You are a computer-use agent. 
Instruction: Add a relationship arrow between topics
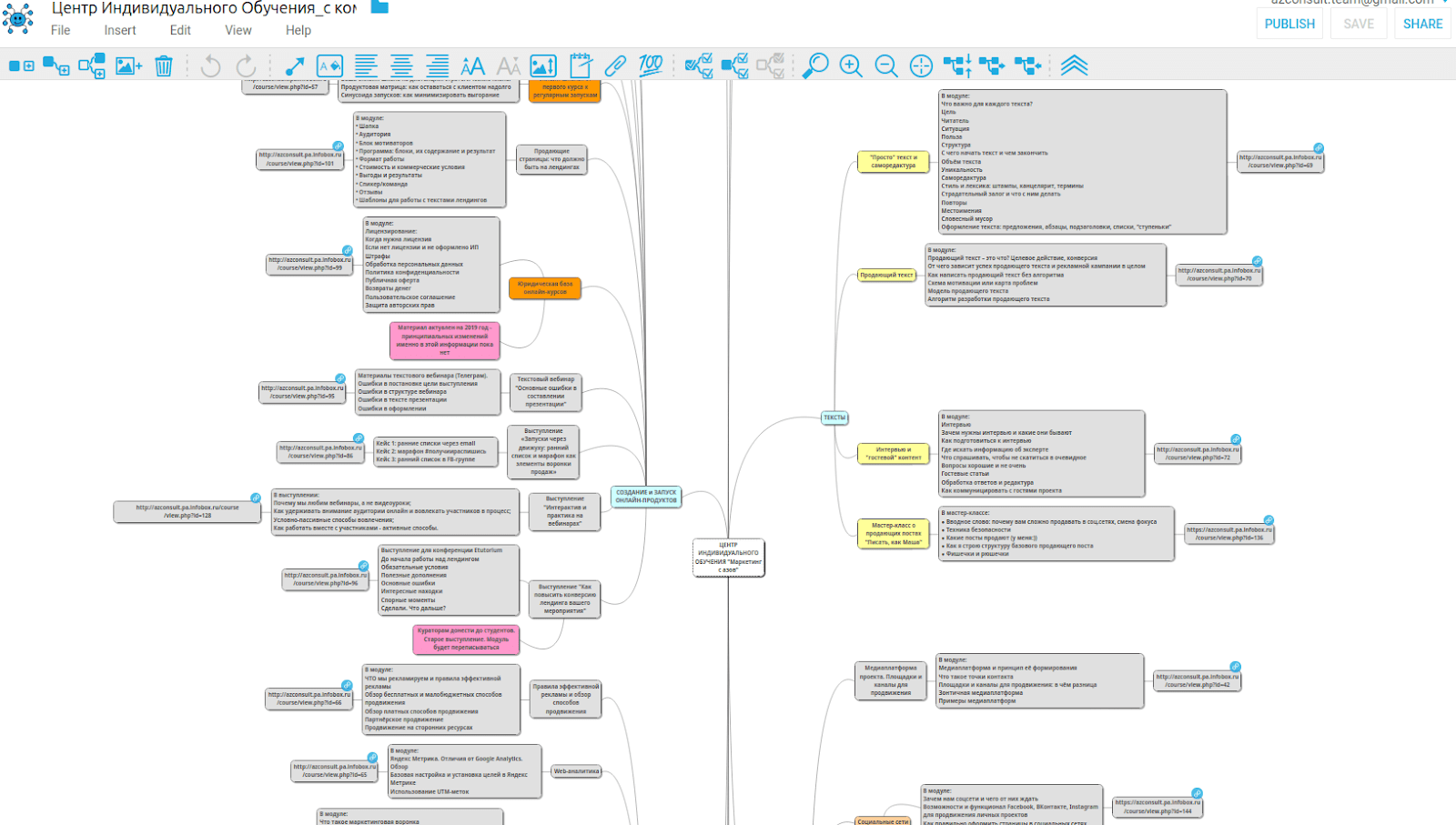[295, 66]
